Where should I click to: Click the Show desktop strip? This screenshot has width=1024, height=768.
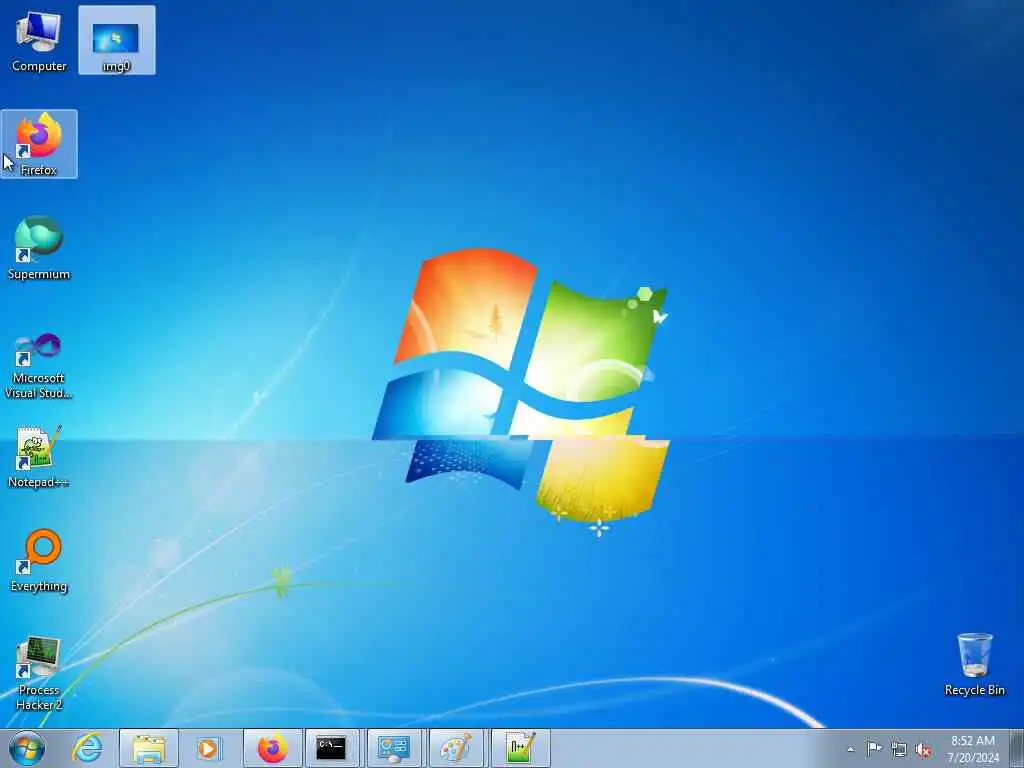tap(1017, 748)
